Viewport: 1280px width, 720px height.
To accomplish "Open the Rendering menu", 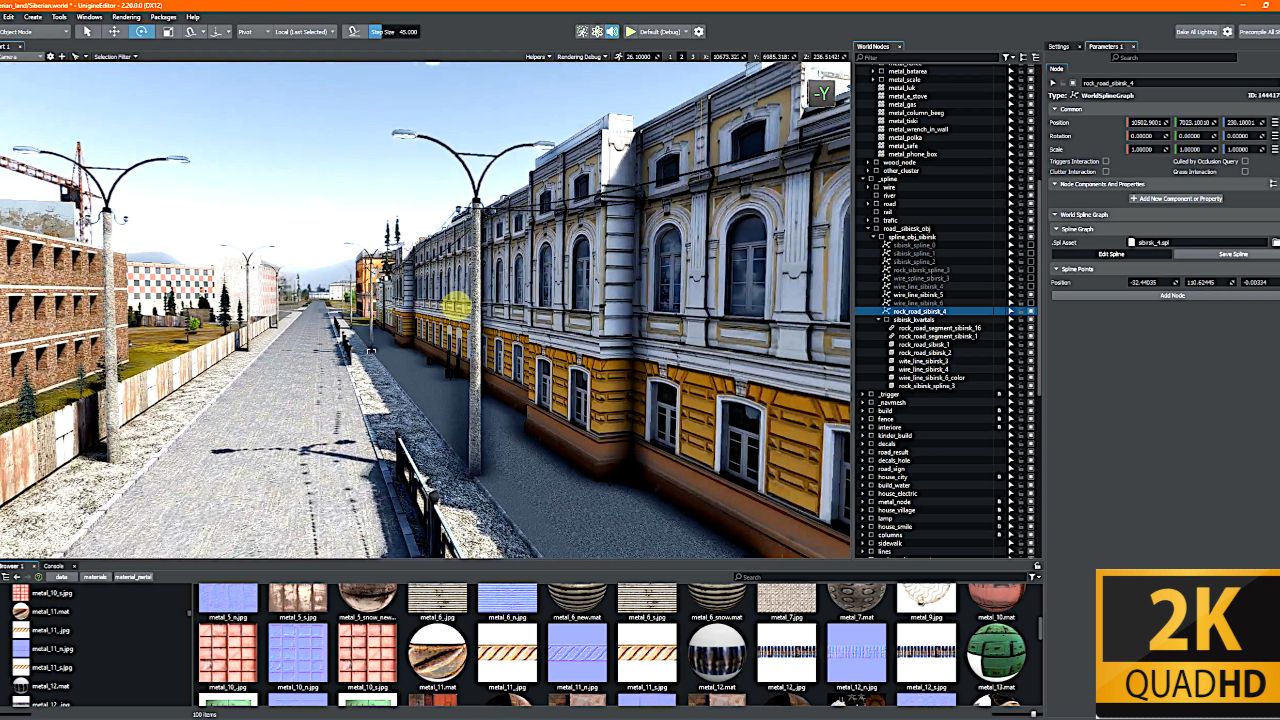I will [126, 17].
